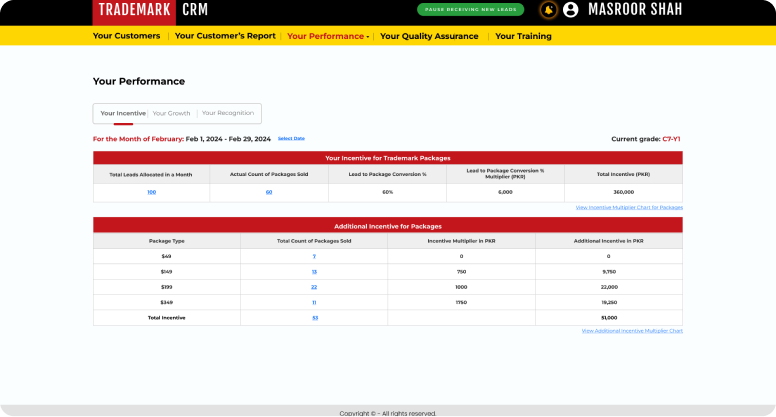Click the total packages sold count 53

pyautogui.click(x=314, y=317)
